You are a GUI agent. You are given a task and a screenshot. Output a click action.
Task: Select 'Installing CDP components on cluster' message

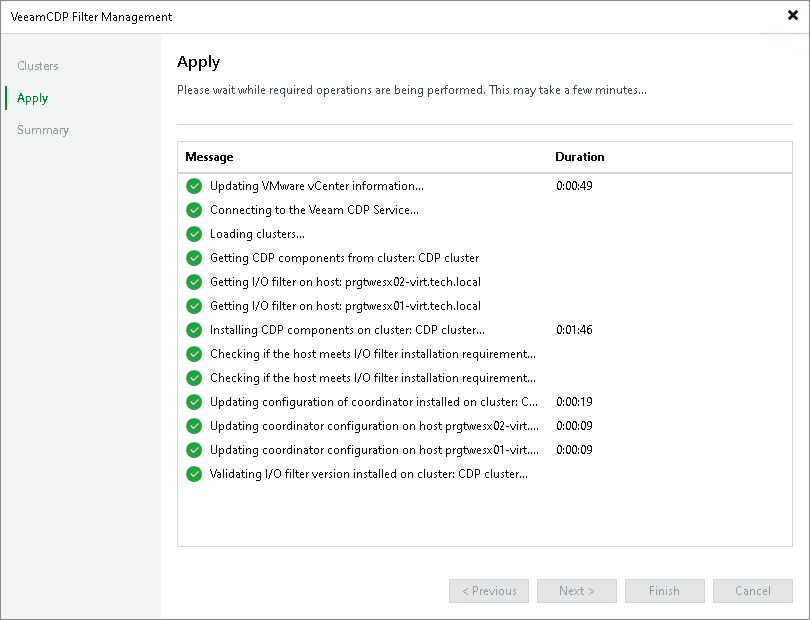[347, 330]
